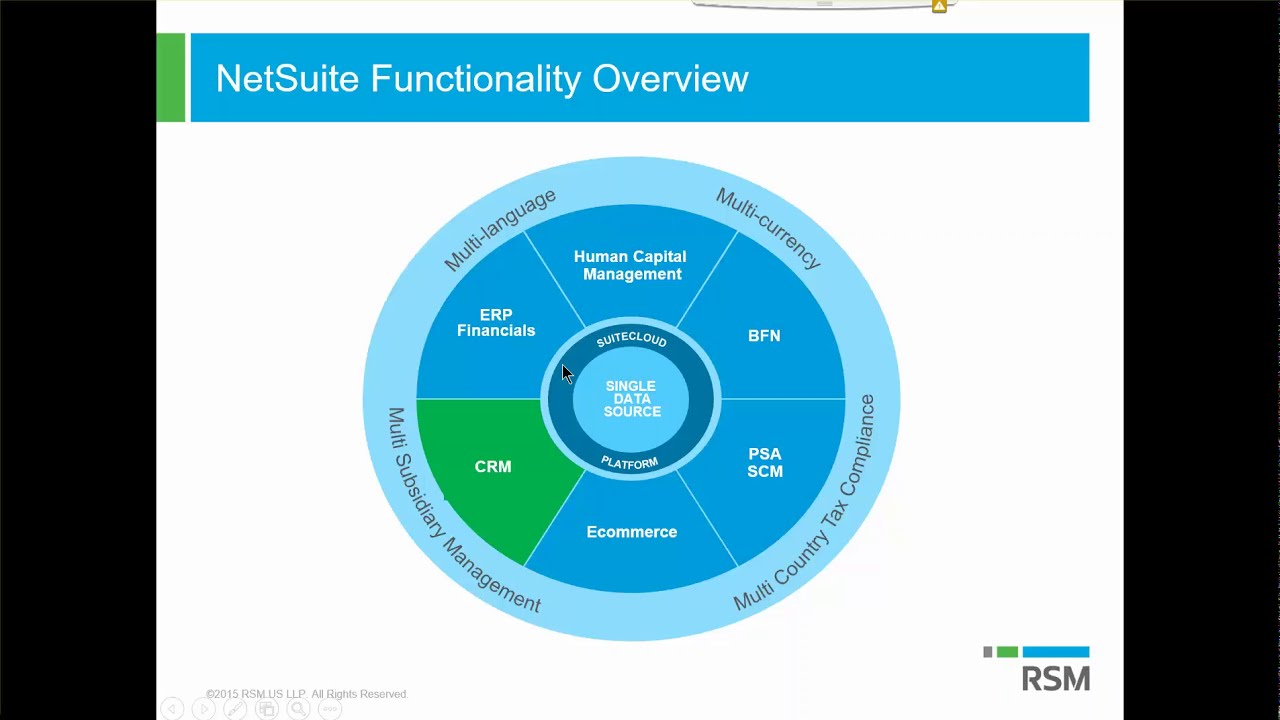Activate the slideshow zoom magnifier icon
Screen dimensions: 1280x720
pos(298,709)
